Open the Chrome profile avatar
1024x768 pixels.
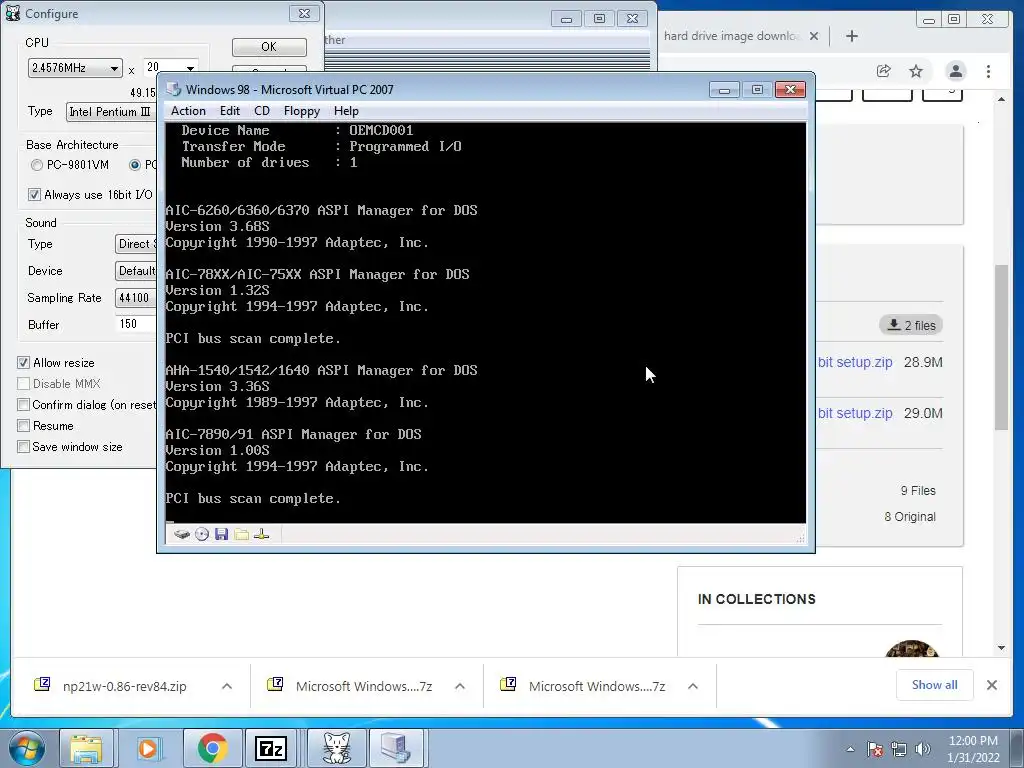[x=956, y=71]
